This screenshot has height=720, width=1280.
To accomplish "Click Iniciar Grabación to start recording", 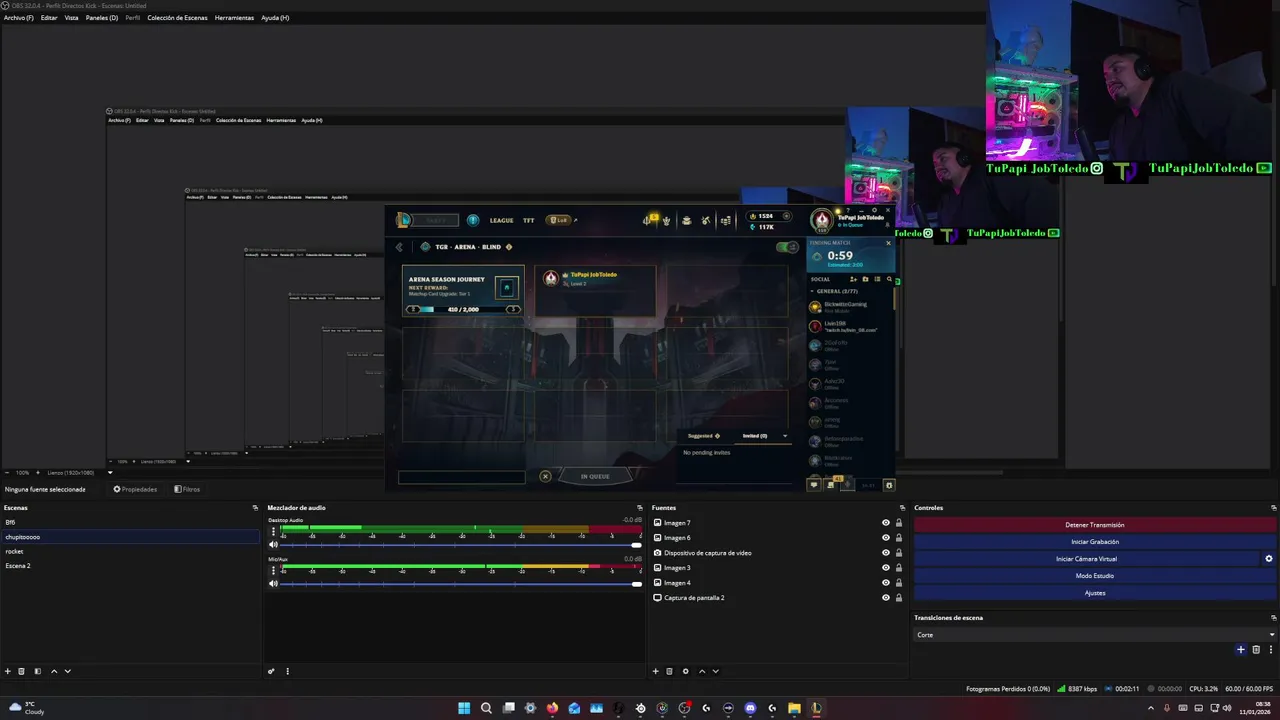I will pyautogui.click(x=1095, y=542).
